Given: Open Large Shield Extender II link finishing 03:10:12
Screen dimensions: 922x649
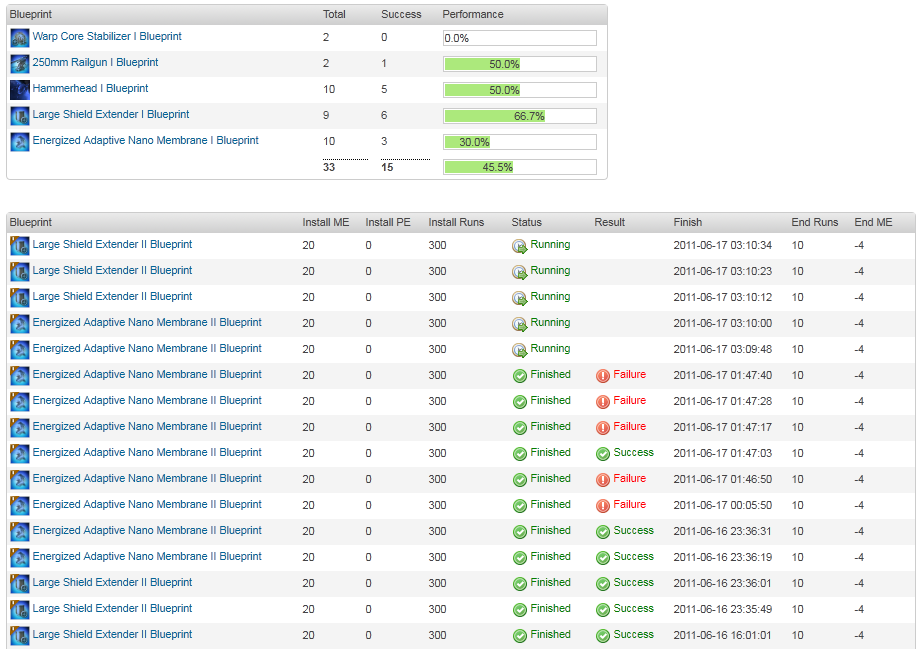Looking at the screenshot, I should (x=112, y=297).
